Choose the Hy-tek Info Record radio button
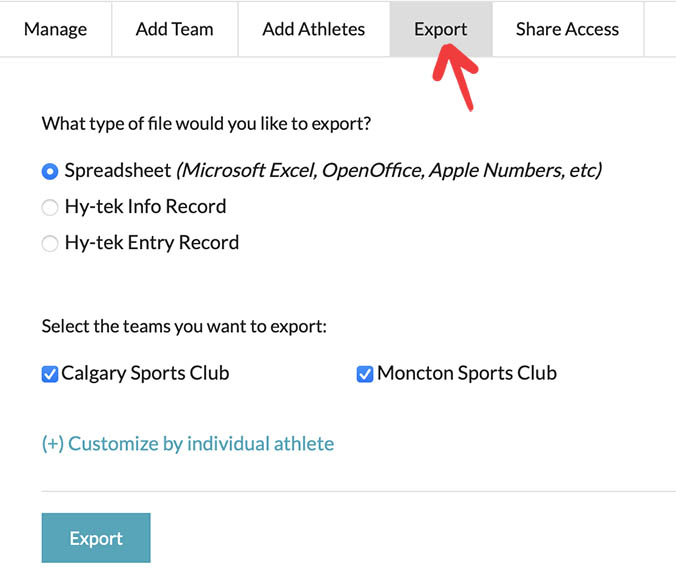The image size is (676, 583). pyautogui.click(x=50, y=207)
